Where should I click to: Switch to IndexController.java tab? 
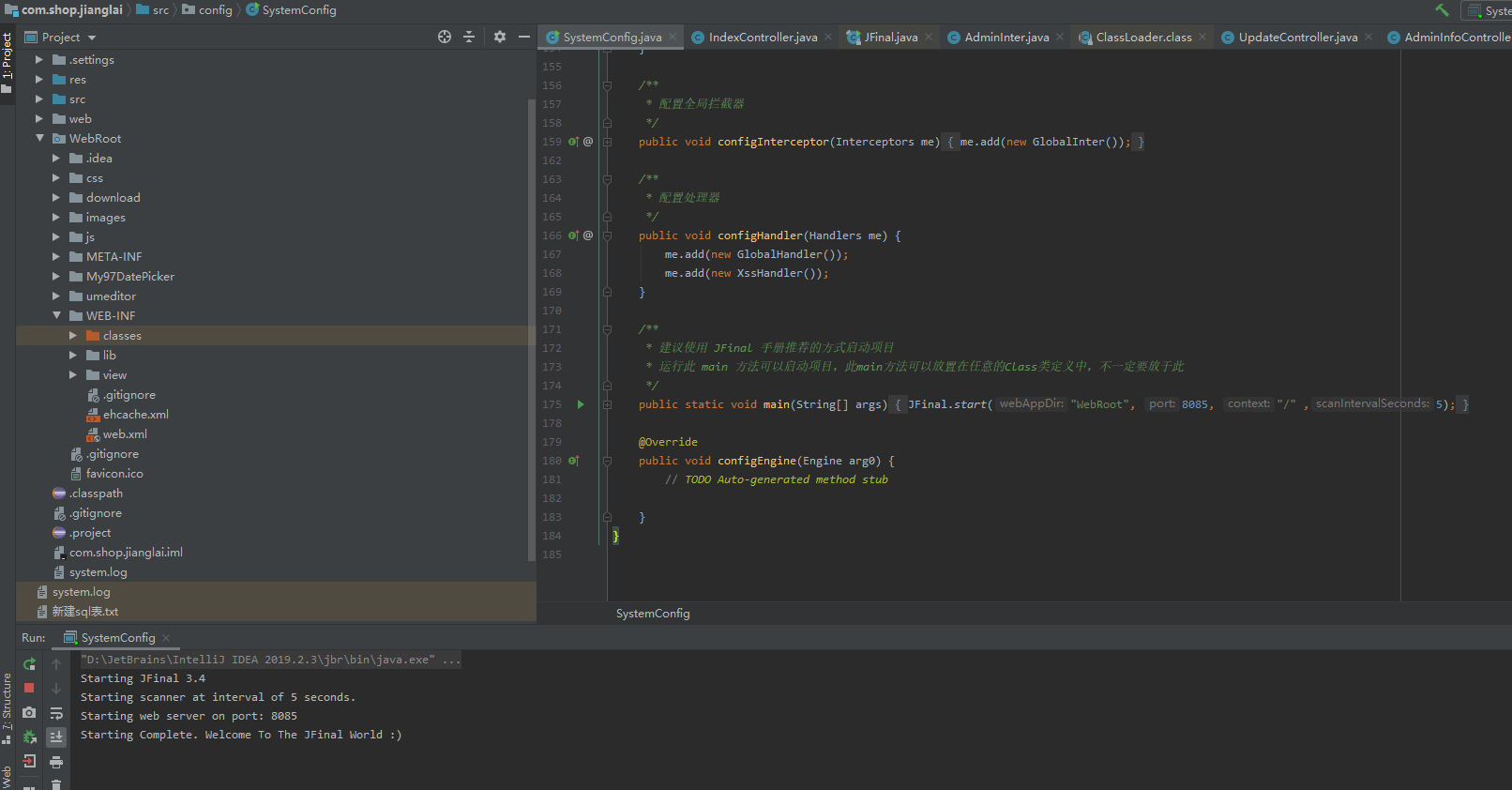pyautogui.click(x=763, y=38)
